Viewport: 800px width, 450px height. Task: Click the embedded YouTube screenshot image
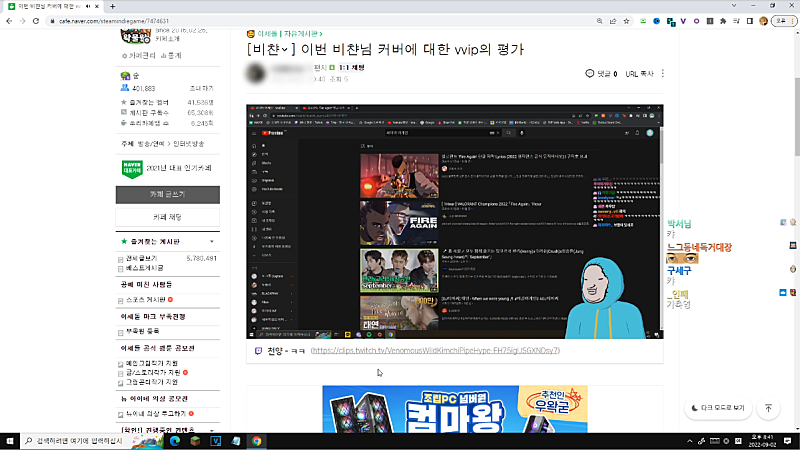455,220
